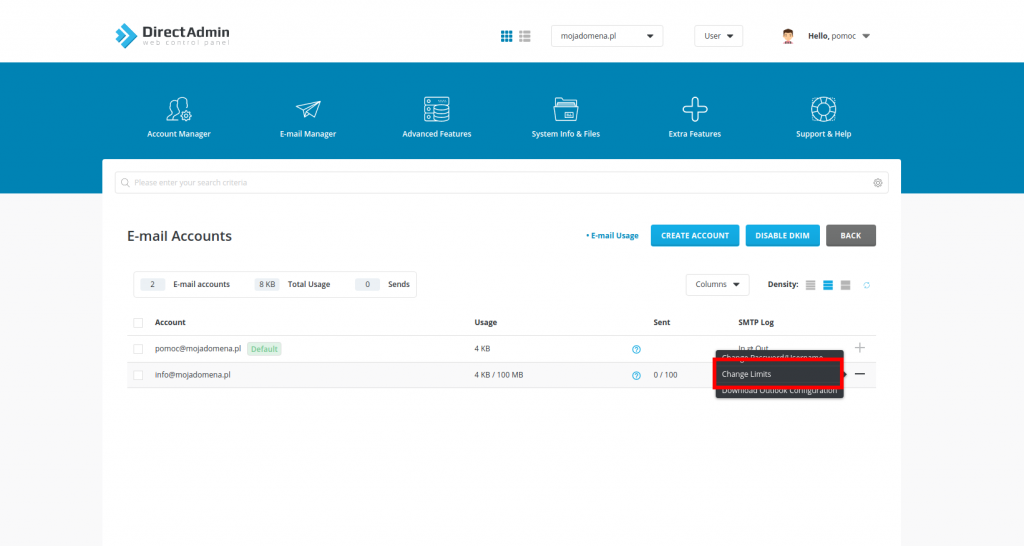
Task: Open System Info & Files icon
Action: click(x=565, y=109)
